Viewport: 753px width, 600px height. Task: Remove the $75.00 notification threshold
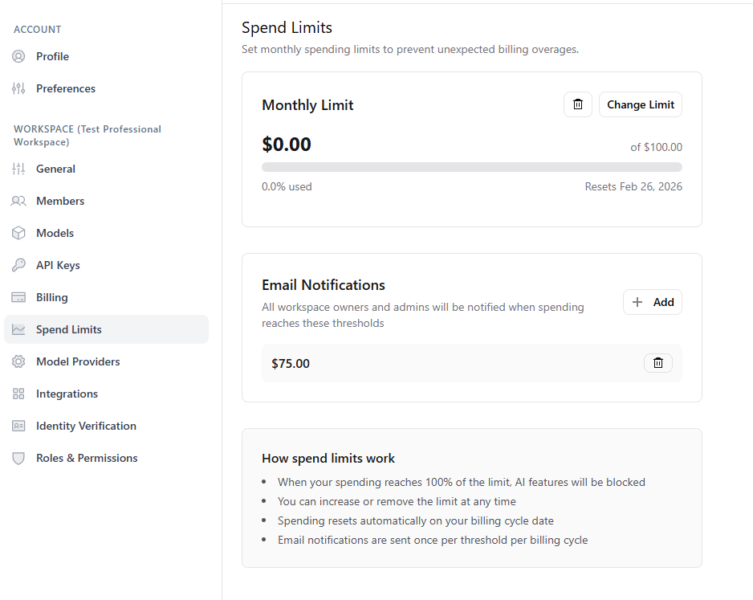coord(657,363)
